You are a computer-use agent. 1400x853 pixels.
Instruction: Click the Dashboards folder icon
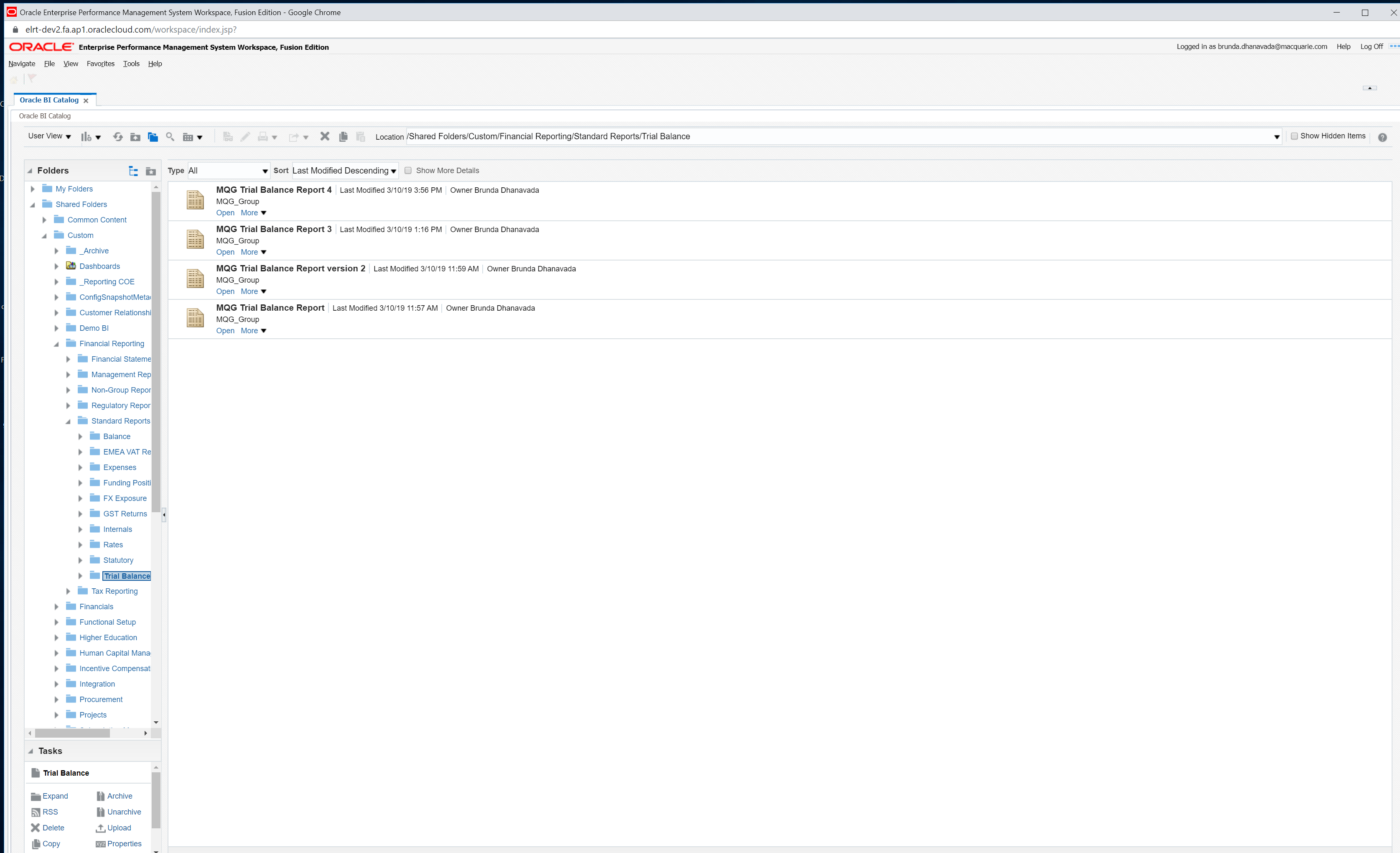(x=71, y=266)
